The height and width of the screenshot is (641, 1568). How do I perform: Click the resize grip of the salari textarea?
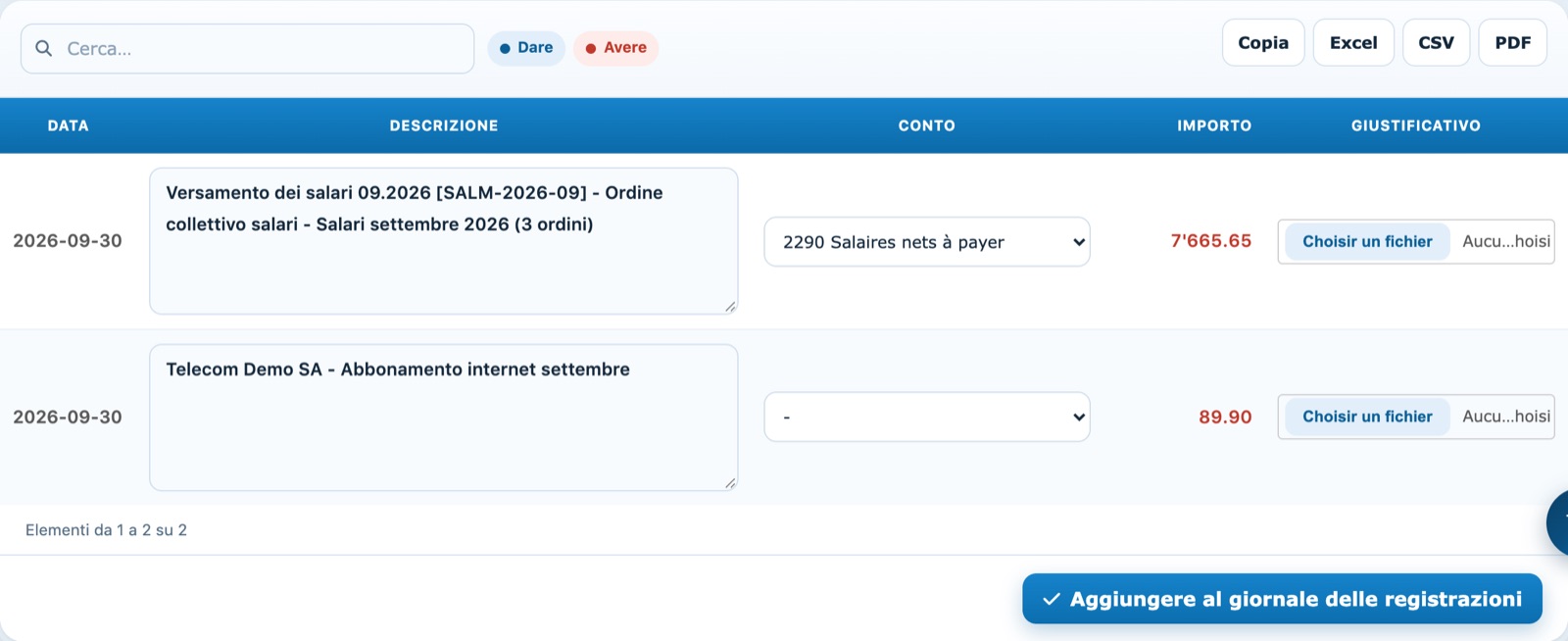click(x=730, y=307)
